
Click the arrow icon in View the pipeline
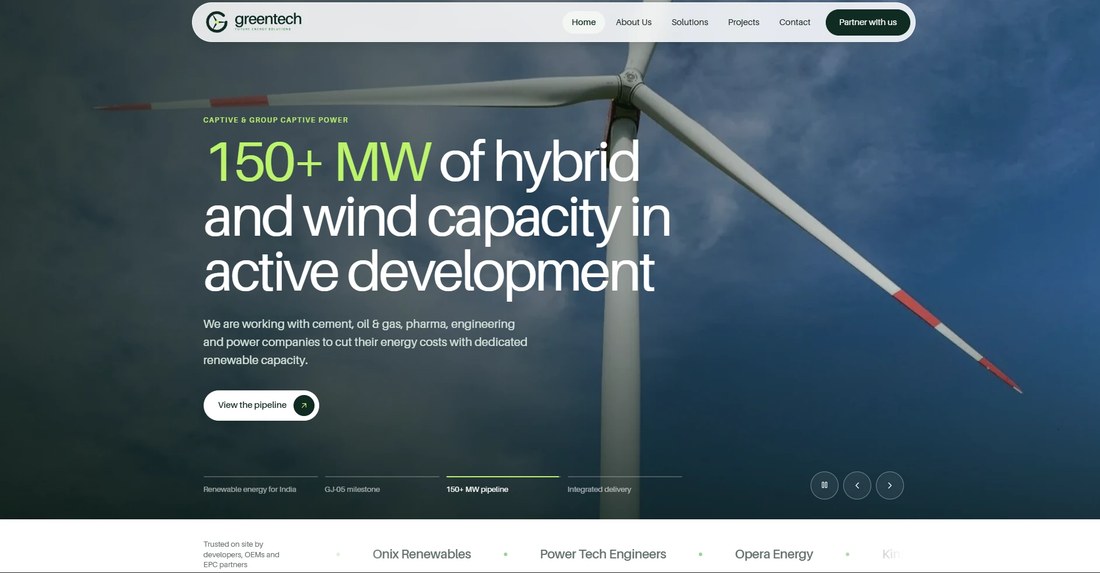click(304, 405)
